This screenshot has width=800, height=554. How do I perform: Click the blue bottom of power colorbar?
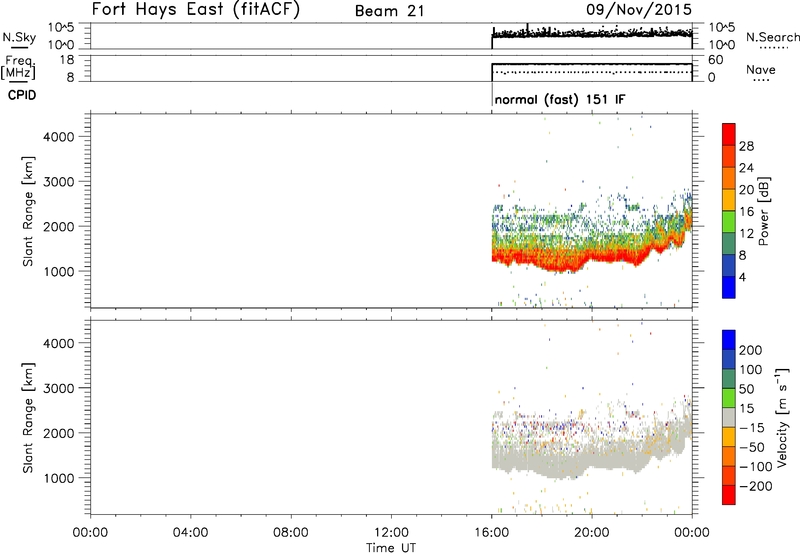(x=729, y=287)
